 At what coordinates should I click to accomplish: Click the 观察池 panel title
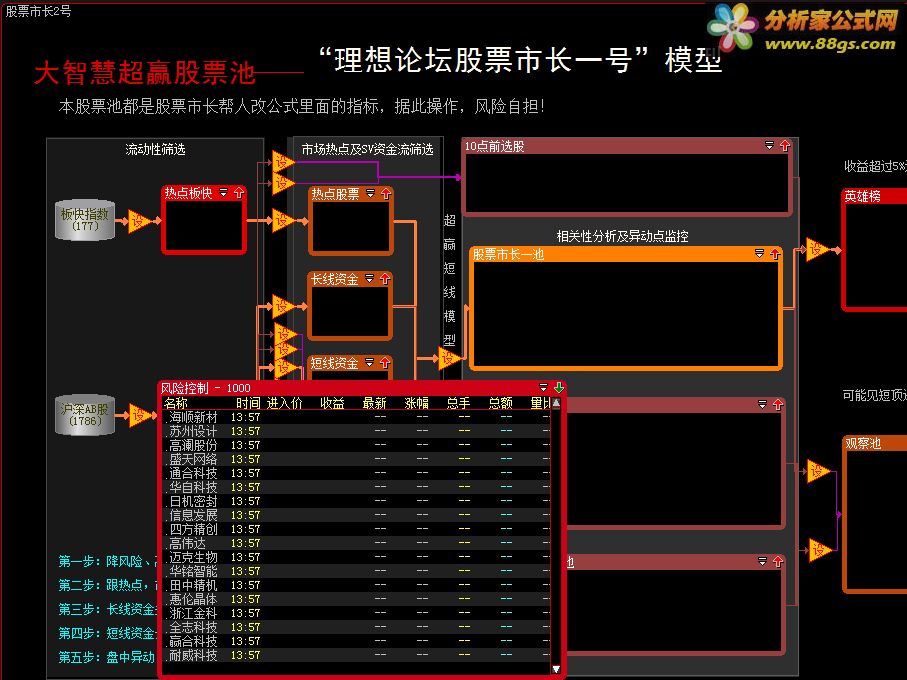pos(863,444)
